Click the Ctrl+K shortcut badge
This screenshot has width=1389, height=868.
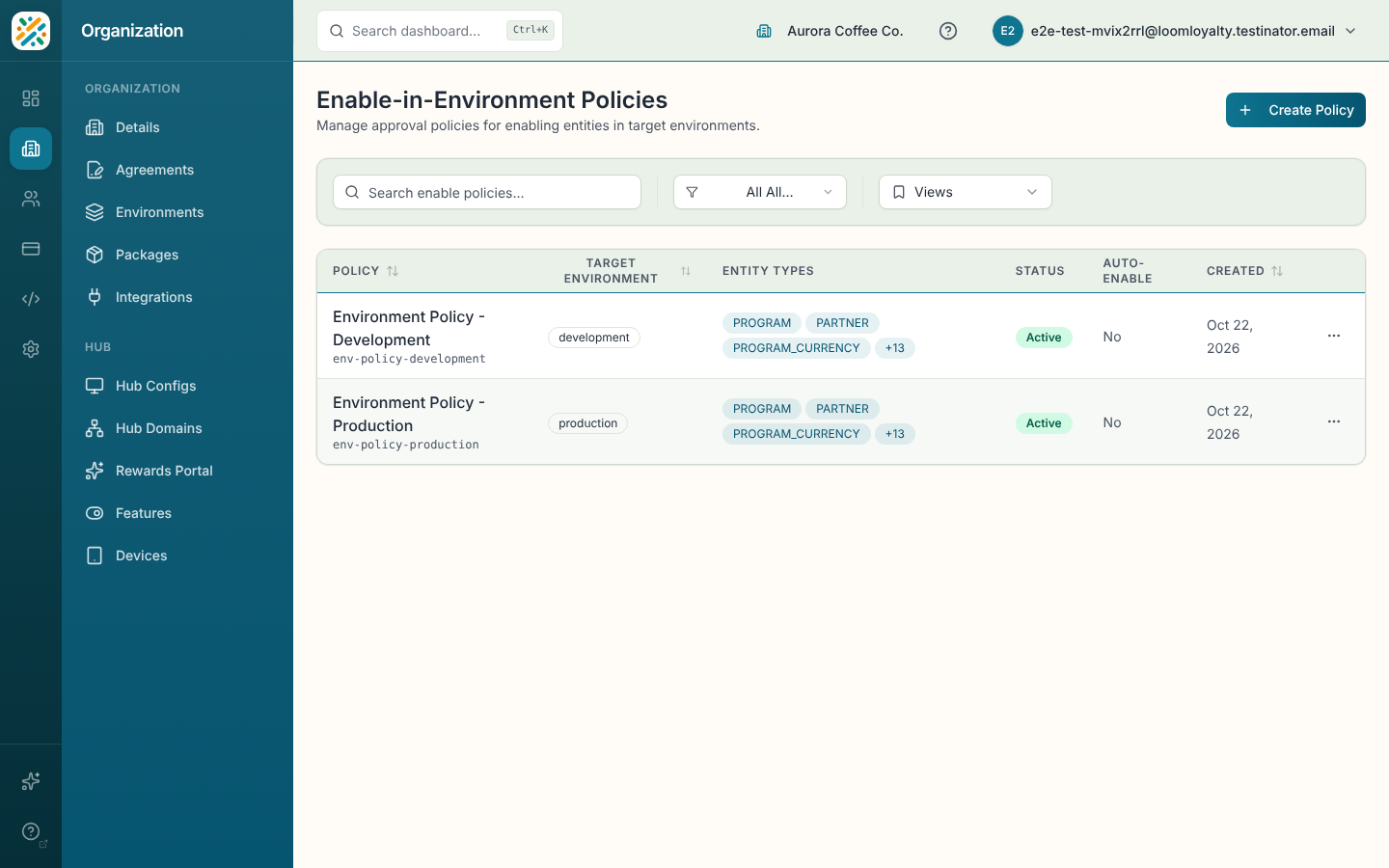tap(531, 30)
